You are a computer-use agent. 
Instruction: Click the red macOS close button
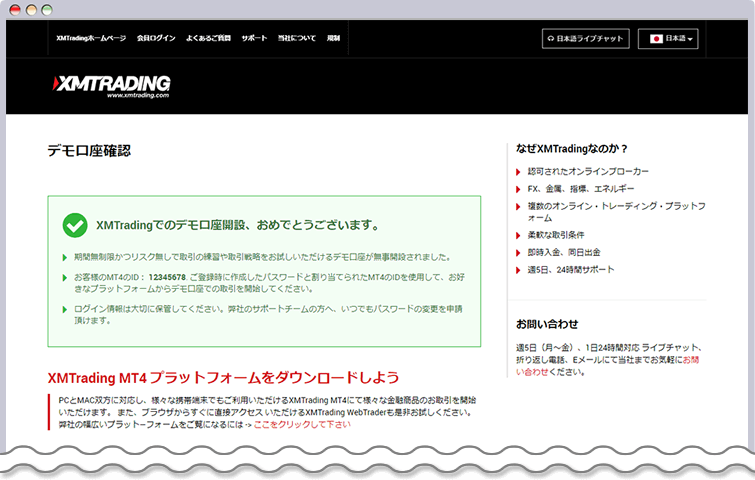coord(15,10)
